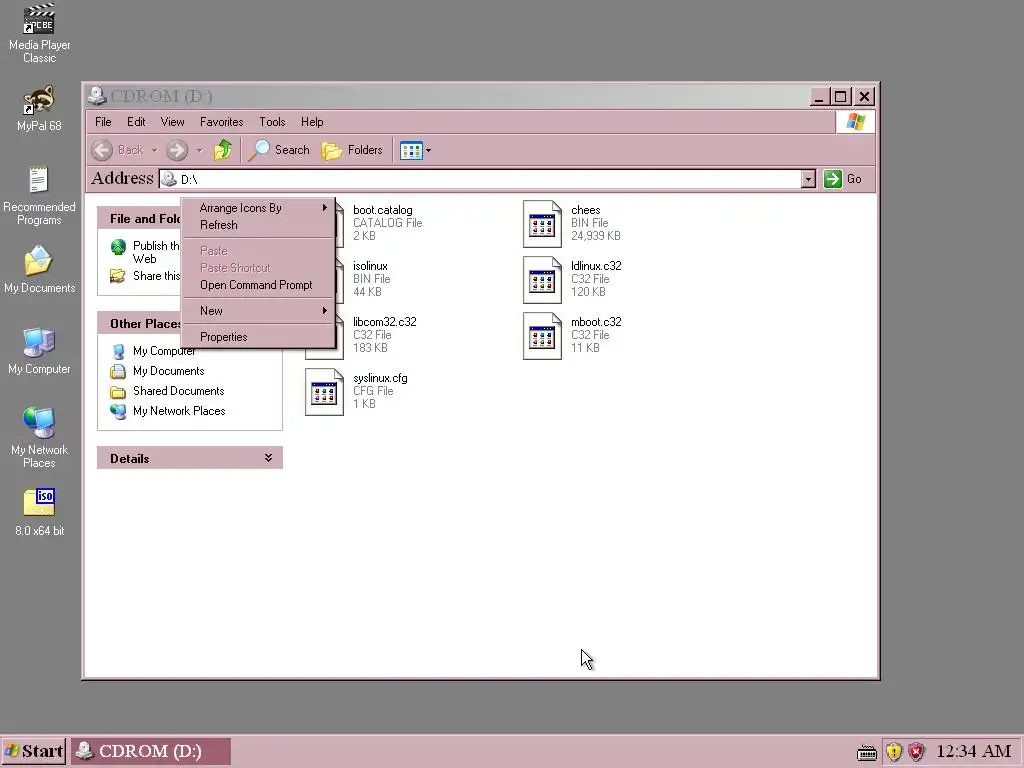Click CDROM (D:) taskbar button
Image resolution: width=1024 pixels, height=768 pixels.
pyautogui.click(x=151, y=751)
